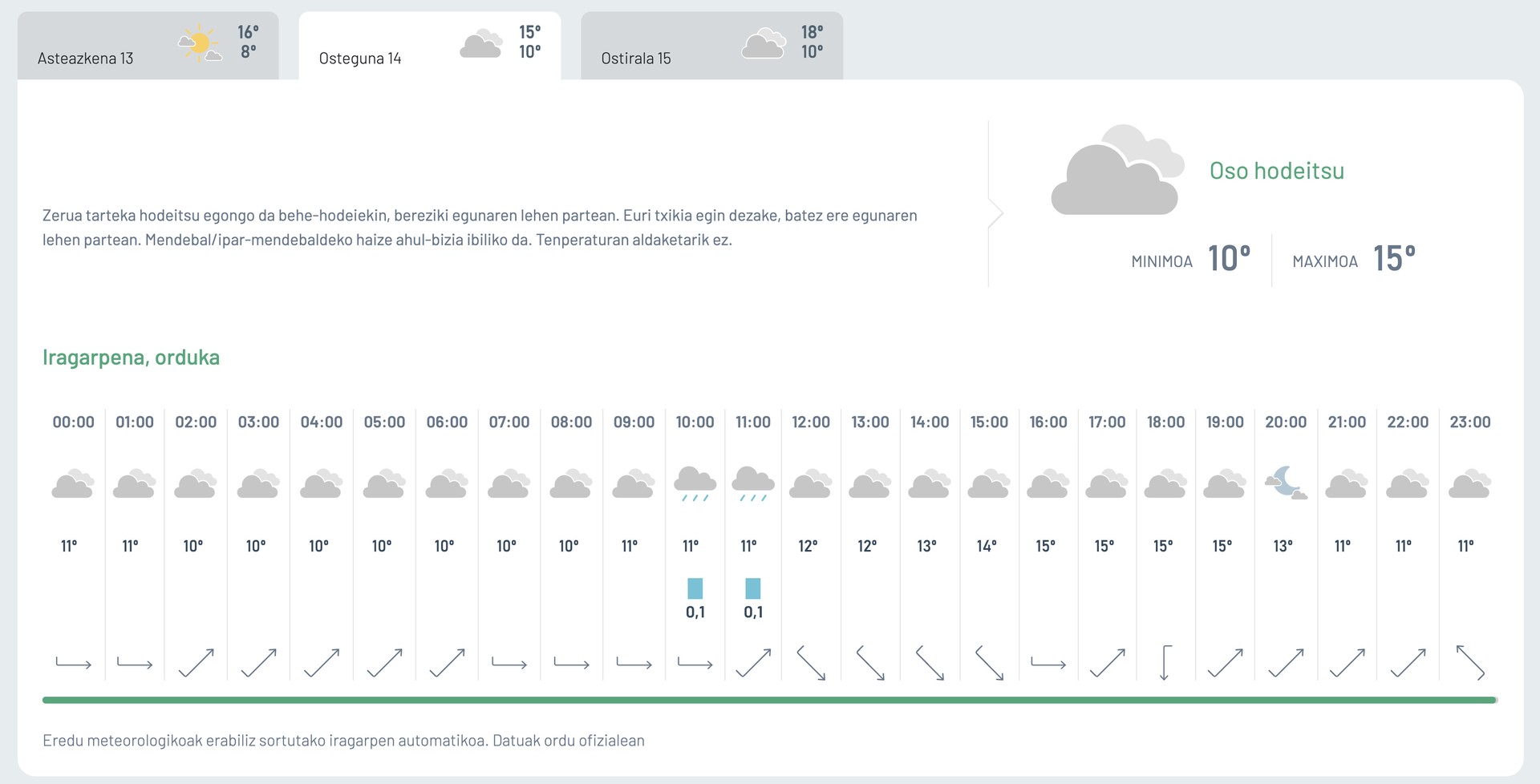Click the 0,1 value under 10:00
The image size is (1540, 784).
click(695, 612)
